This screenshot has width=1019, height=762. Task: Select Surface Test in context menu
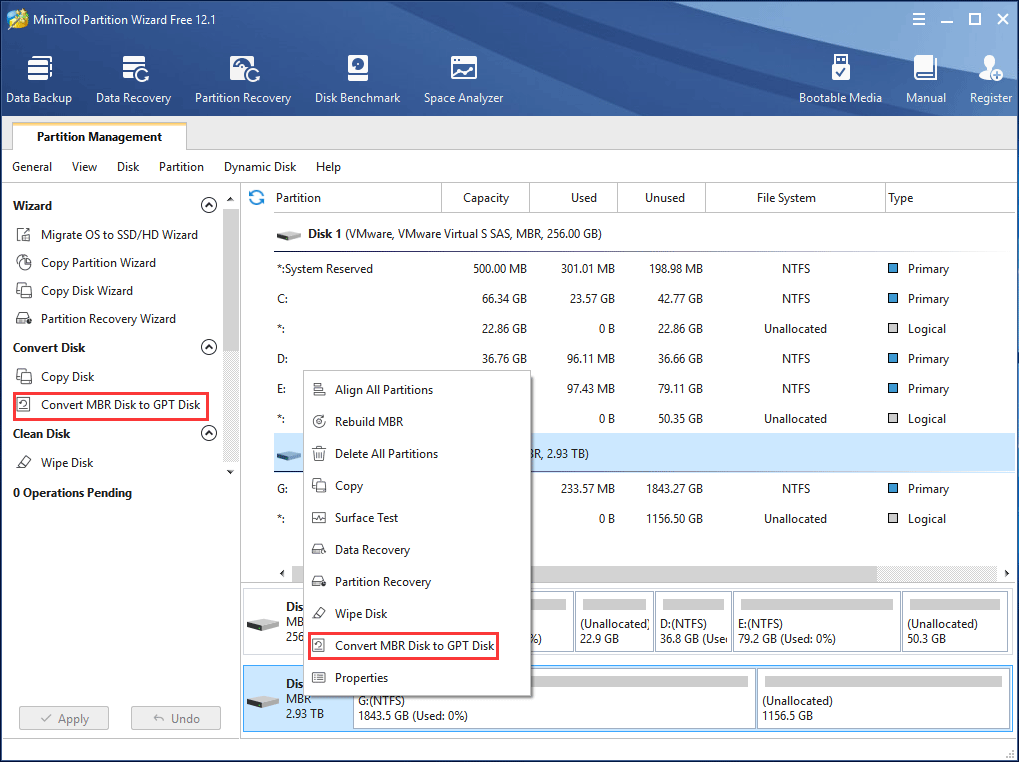click(419, 518)
